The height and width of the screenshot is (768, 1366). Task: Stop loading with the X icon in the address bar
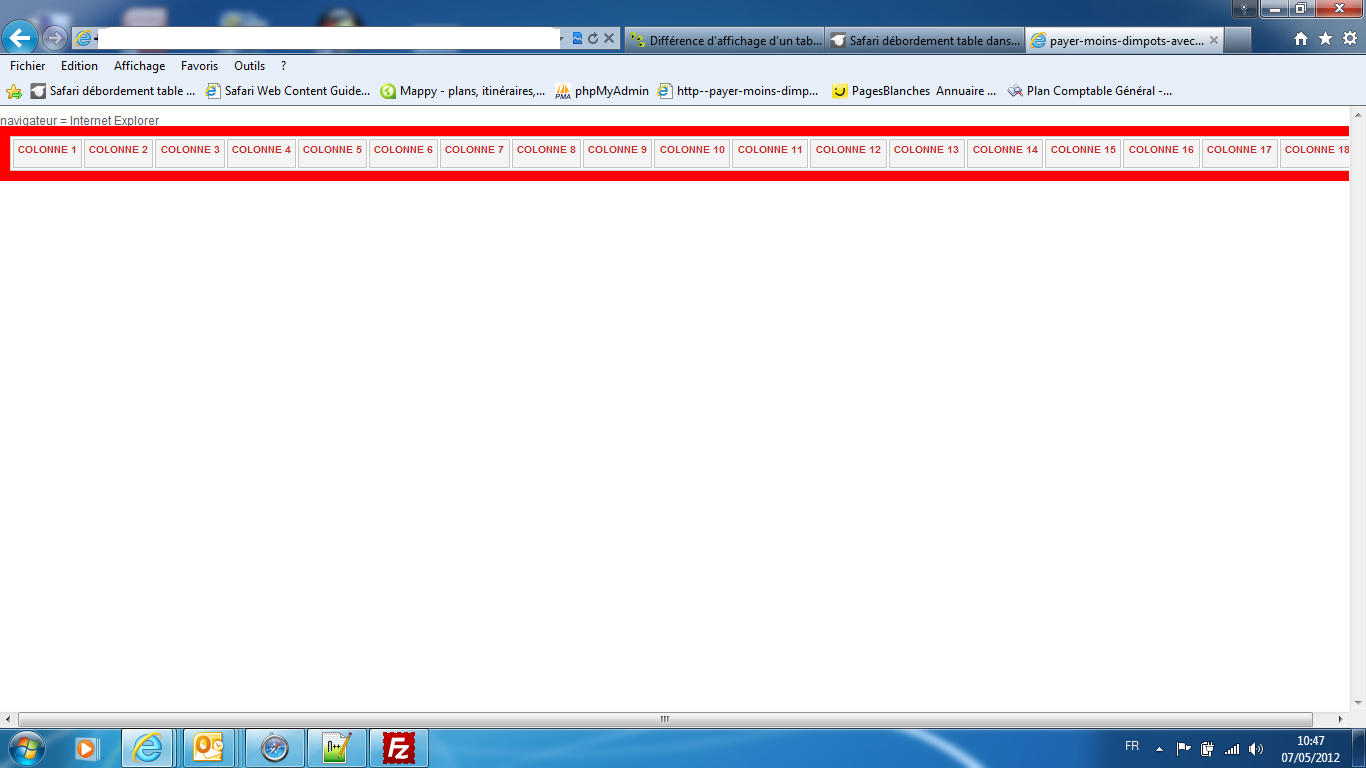click(x=608, y=39)
